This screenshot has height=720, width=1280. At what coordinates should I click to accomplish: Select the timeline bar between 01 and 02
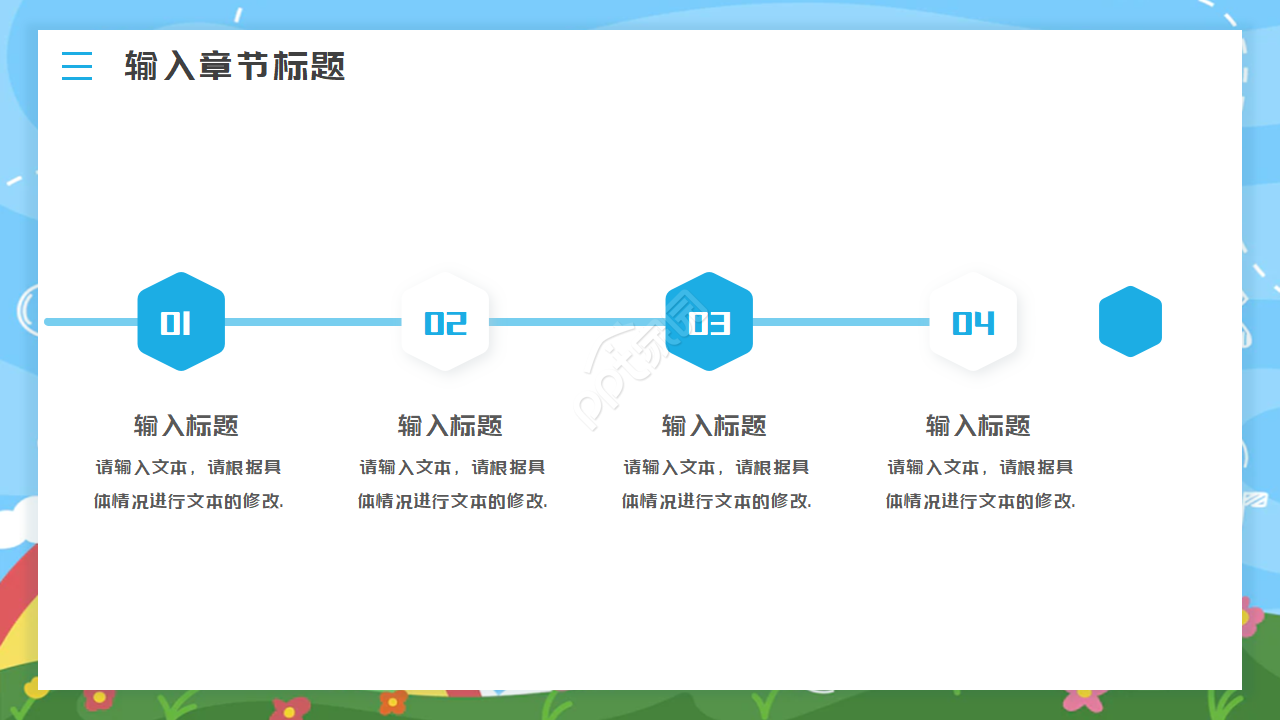(312, 322)
